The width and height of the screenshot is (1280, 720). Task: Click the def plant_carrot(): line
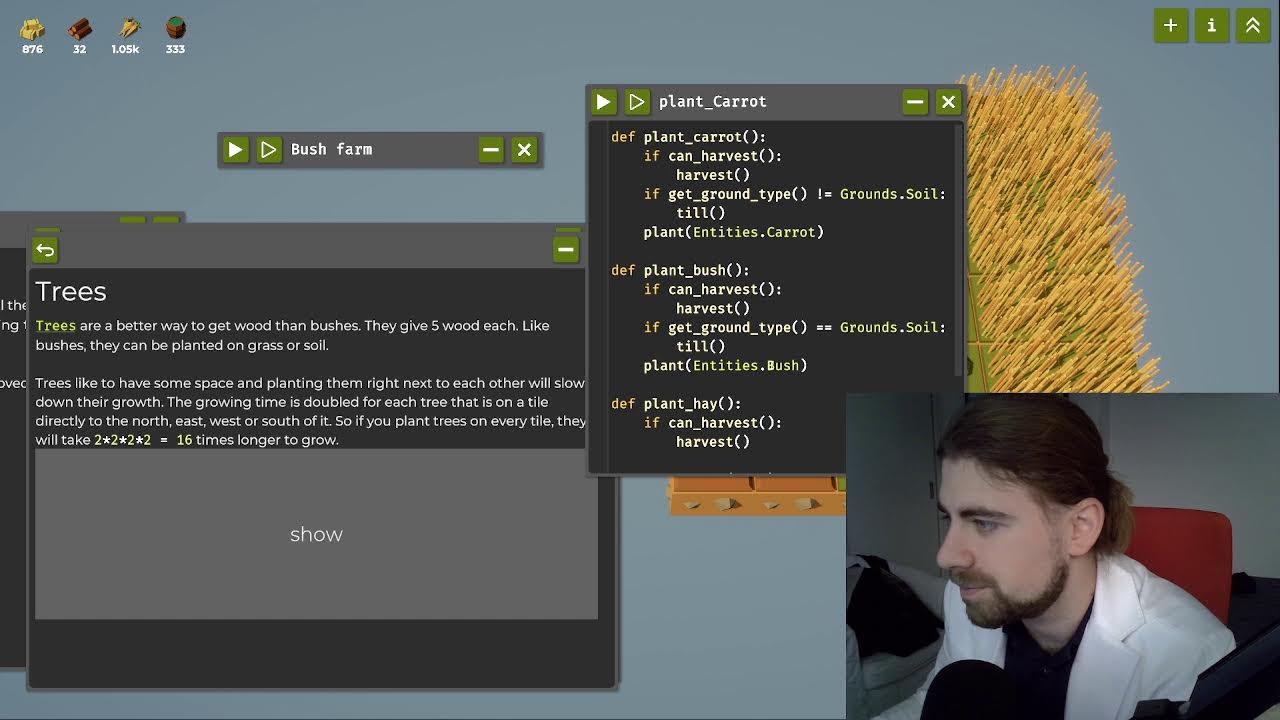(x=688, y=137)
